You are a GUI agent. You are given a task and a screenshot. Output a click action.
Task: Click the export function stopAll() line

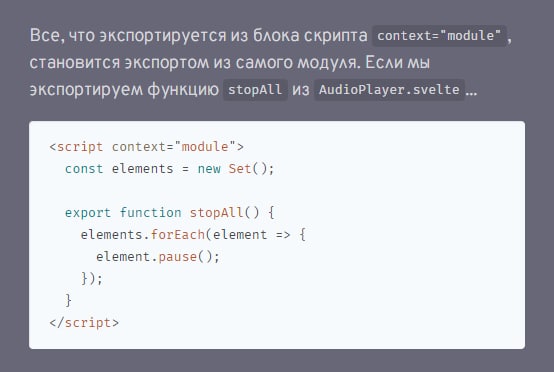pos(170,213)
